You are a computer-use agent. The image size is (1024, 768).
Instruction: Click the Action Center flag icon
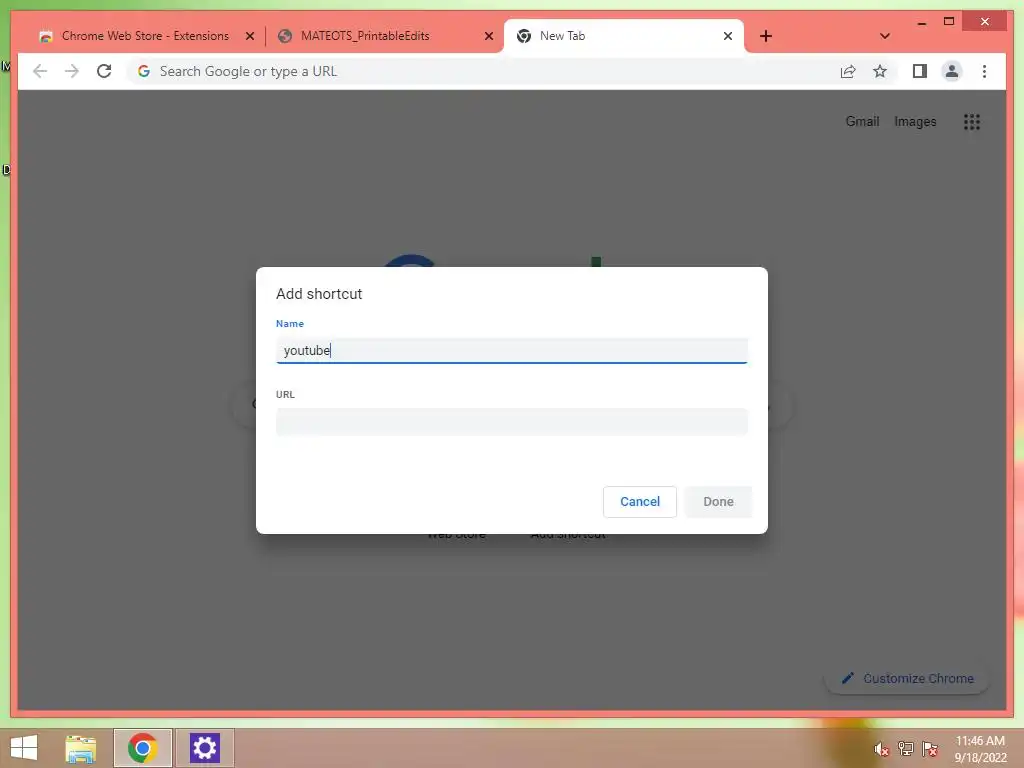[930, 749]
